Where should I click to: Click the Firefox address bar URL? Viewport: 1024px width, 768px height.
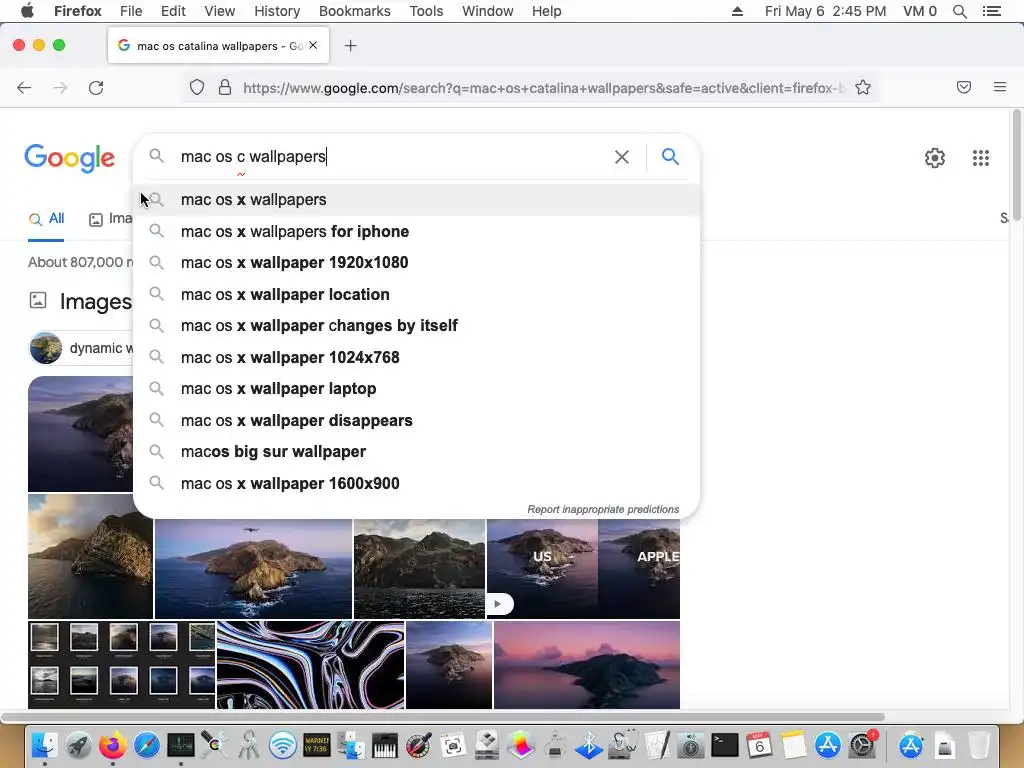pyautogui.click(x=543, y=88)
